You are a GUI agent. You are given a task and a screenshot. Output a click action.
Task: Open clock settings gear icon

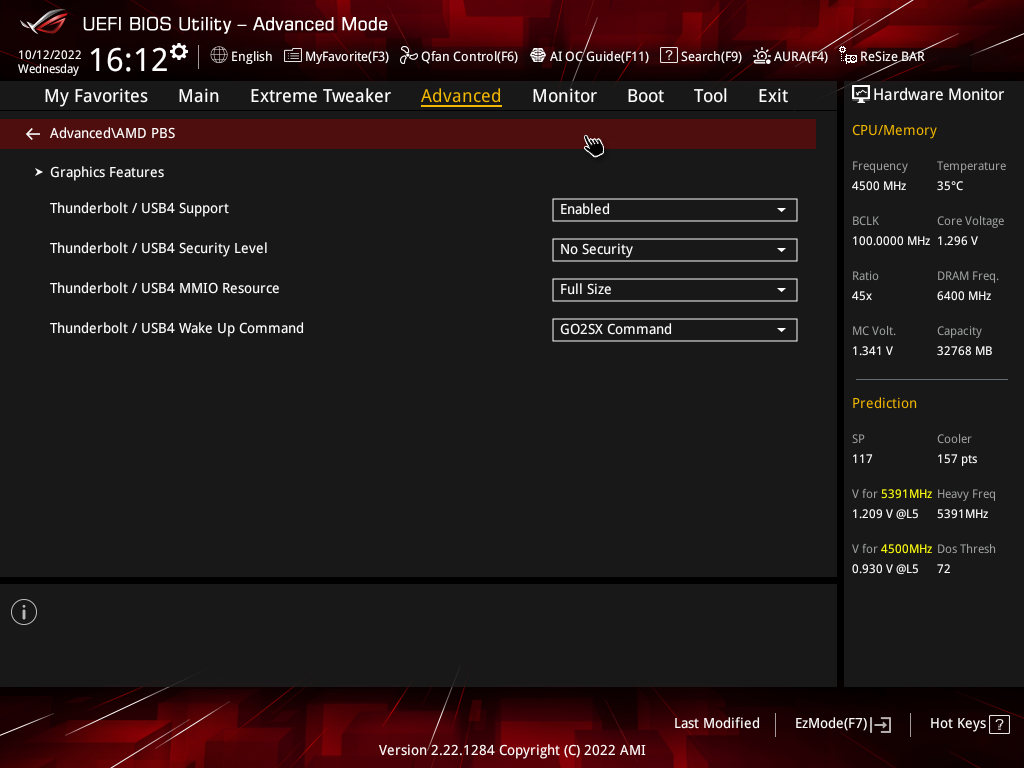click(179, 52)
